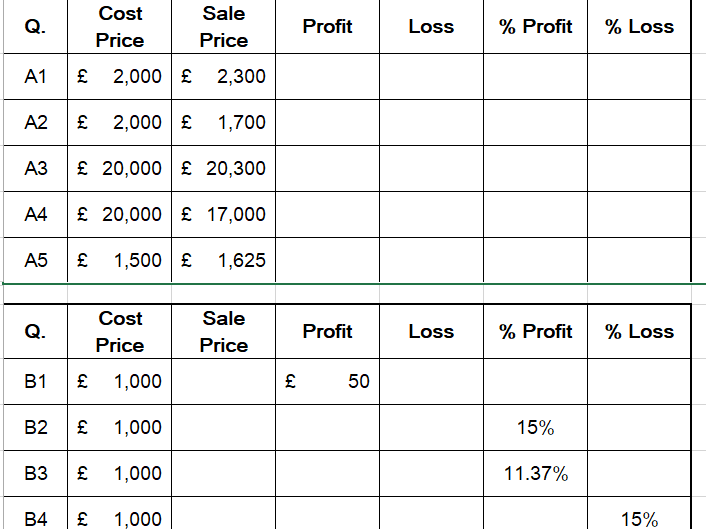Select the empty Profit cell for row A1

click(327, 76)
